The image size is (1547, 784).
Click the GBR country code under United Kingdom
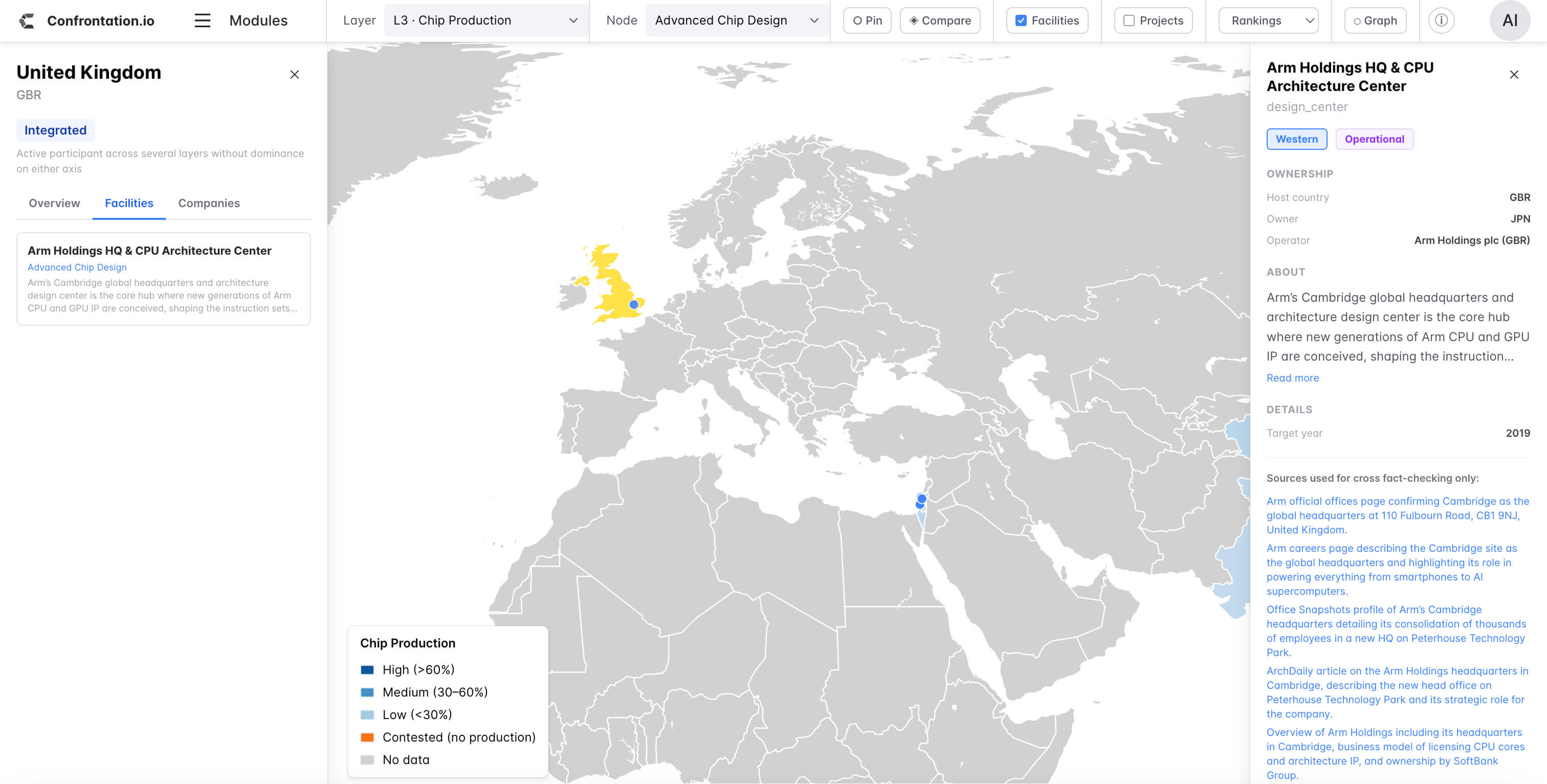point(29,95)
